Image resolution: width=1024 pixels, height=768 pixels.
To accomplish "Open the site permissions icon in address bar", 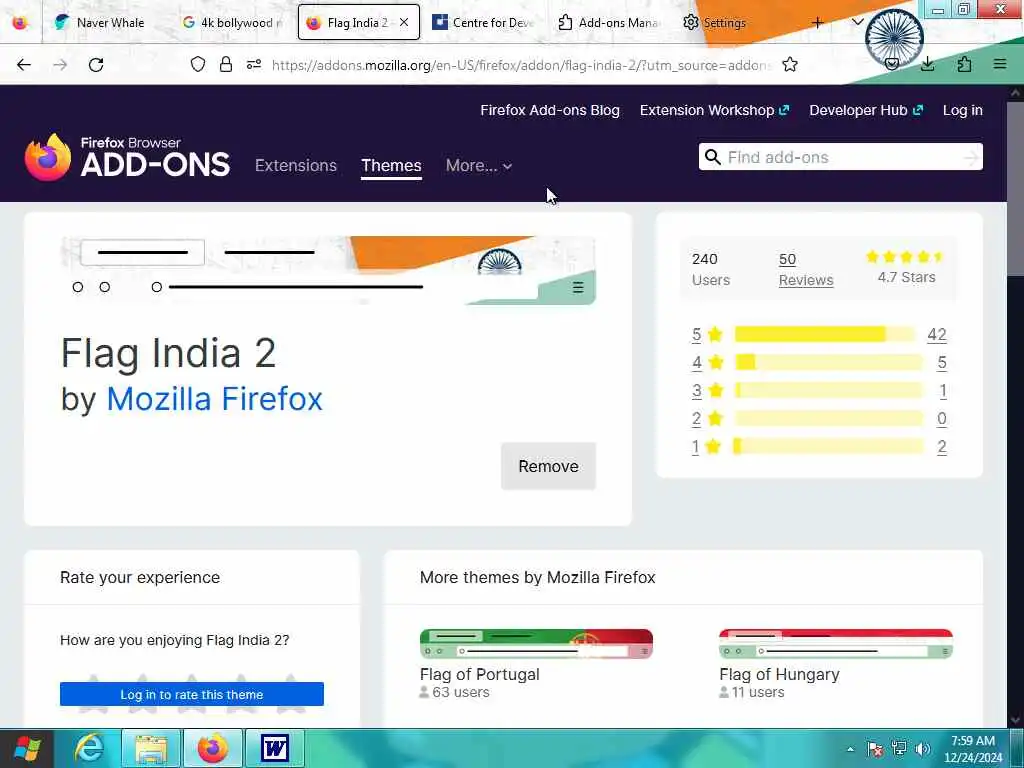I will tap(254, 64).
